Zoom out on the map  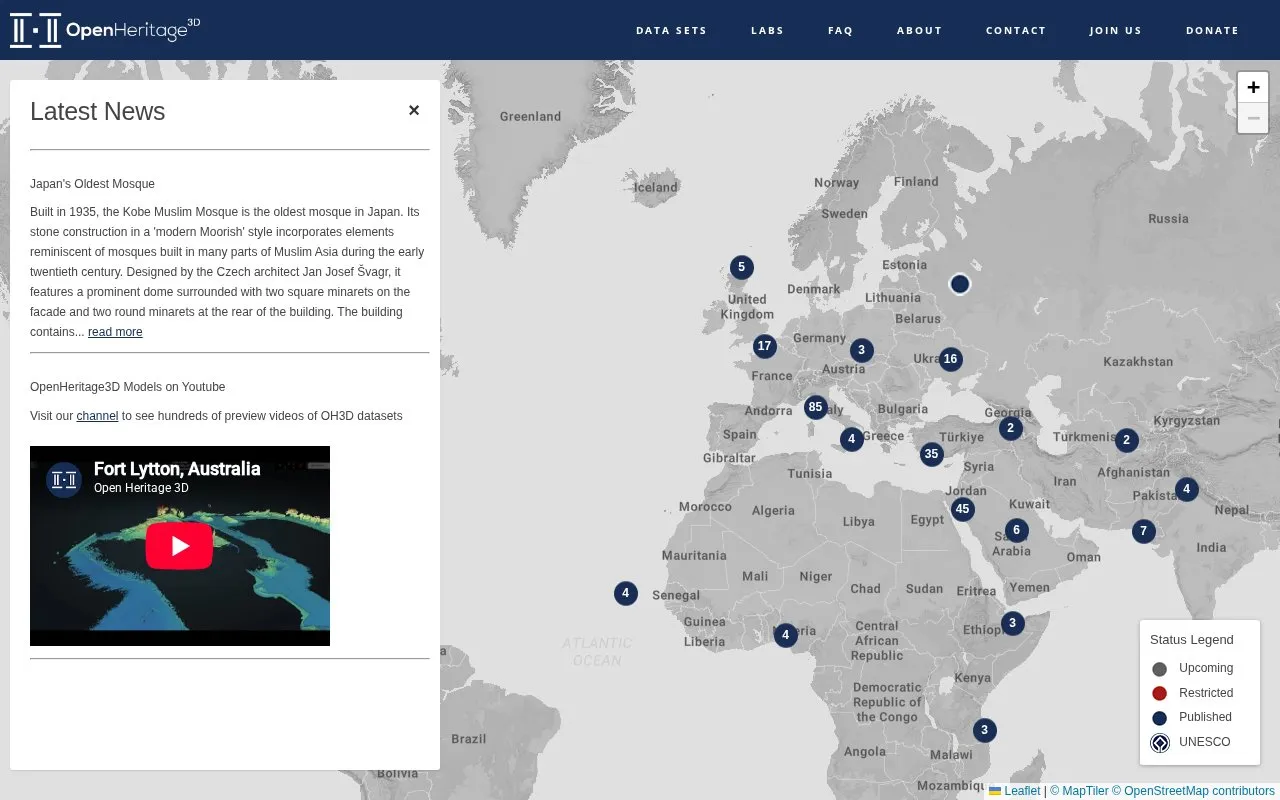point(1253,118)
